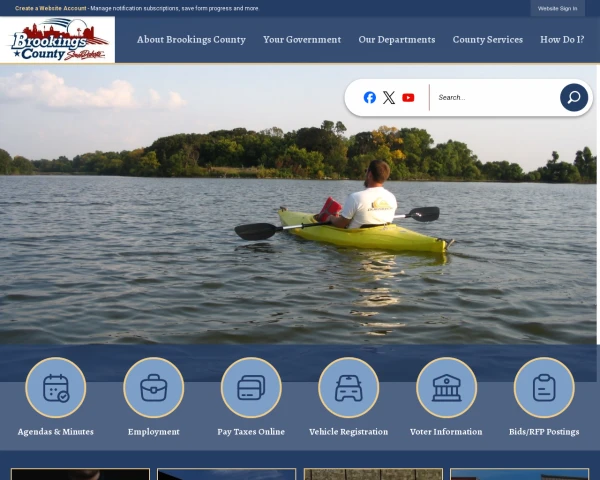Image resolution: width=600 pixels, height=480 pixels.
Task: Open the County Services menu
Action: [488, 40]
